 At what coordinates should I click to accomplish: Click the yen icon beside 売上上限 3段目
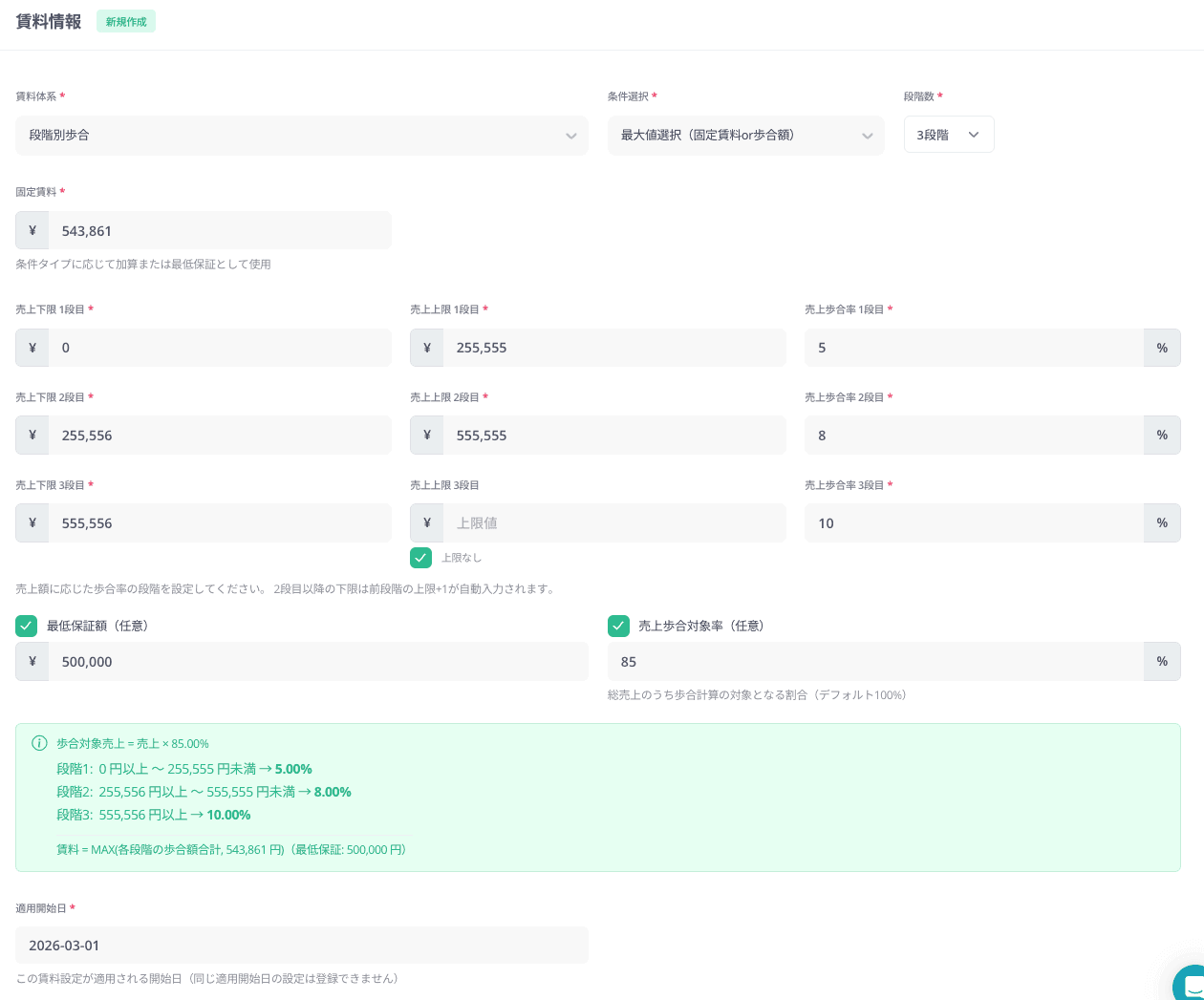(427, 523)
